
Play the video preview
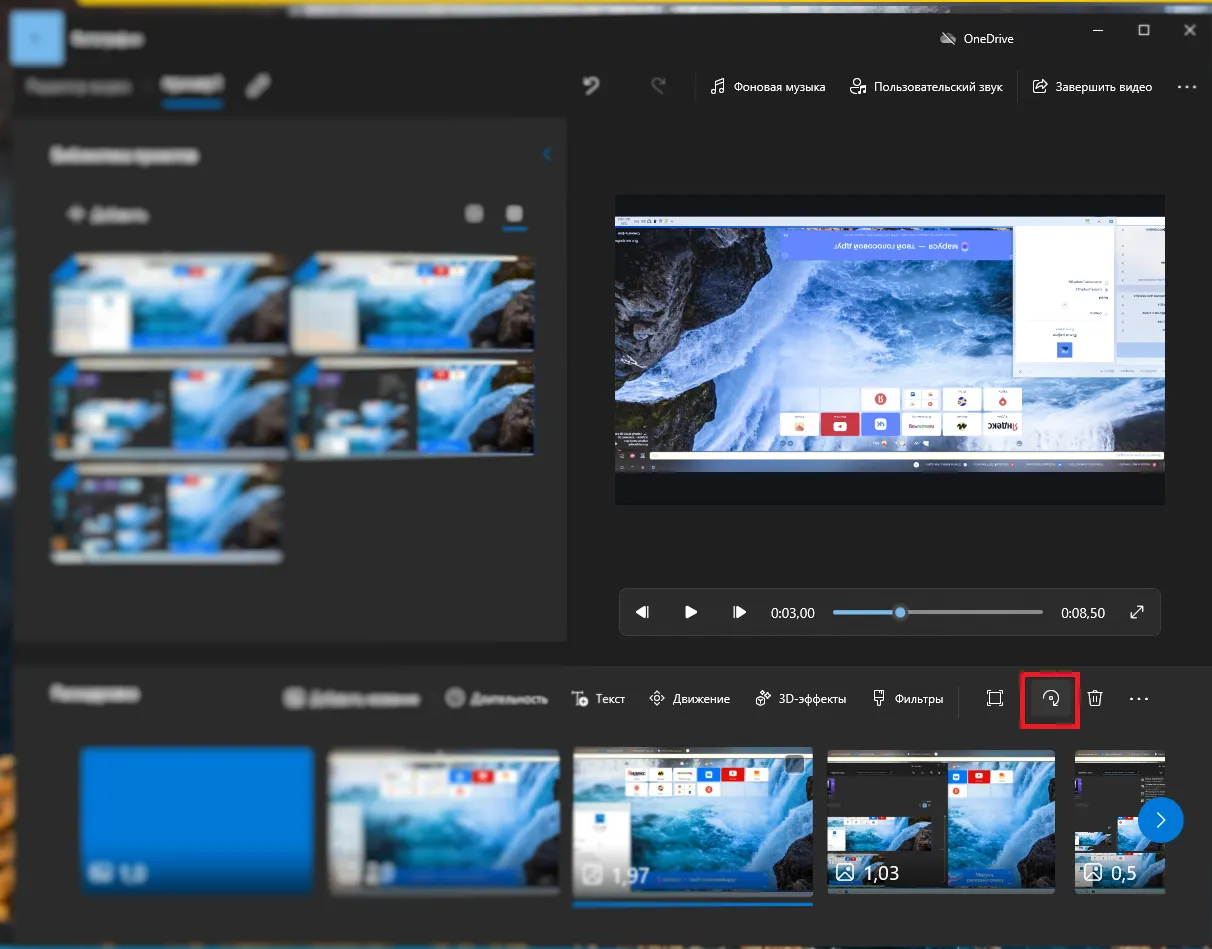(691, 612)
